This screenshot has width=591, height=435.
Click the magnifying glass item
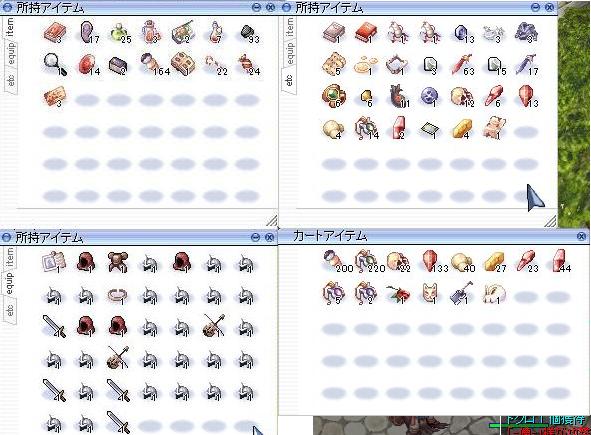(x=55, y=65)
